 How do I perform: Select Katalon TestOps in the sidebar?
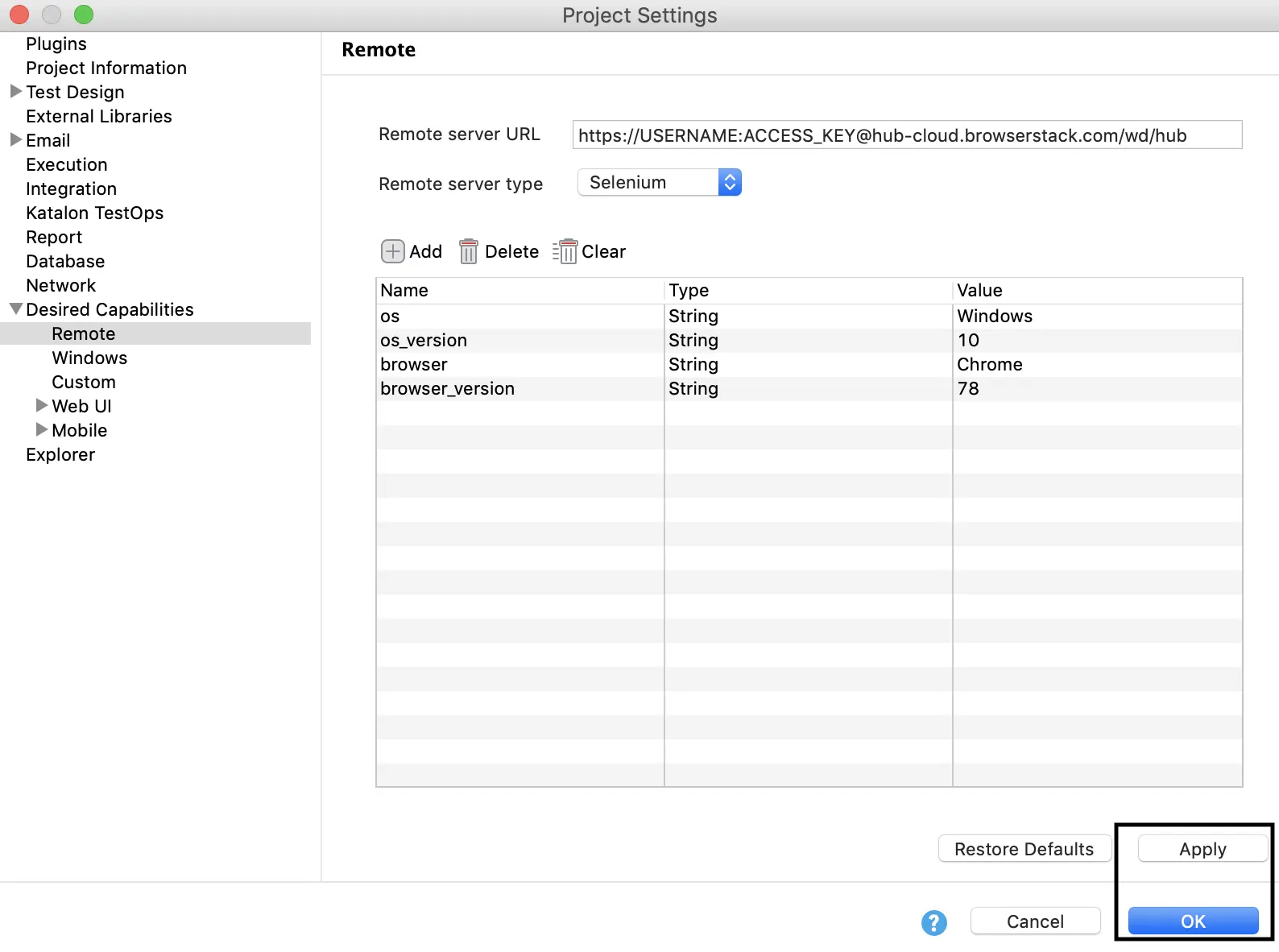(x=94, y=213)
